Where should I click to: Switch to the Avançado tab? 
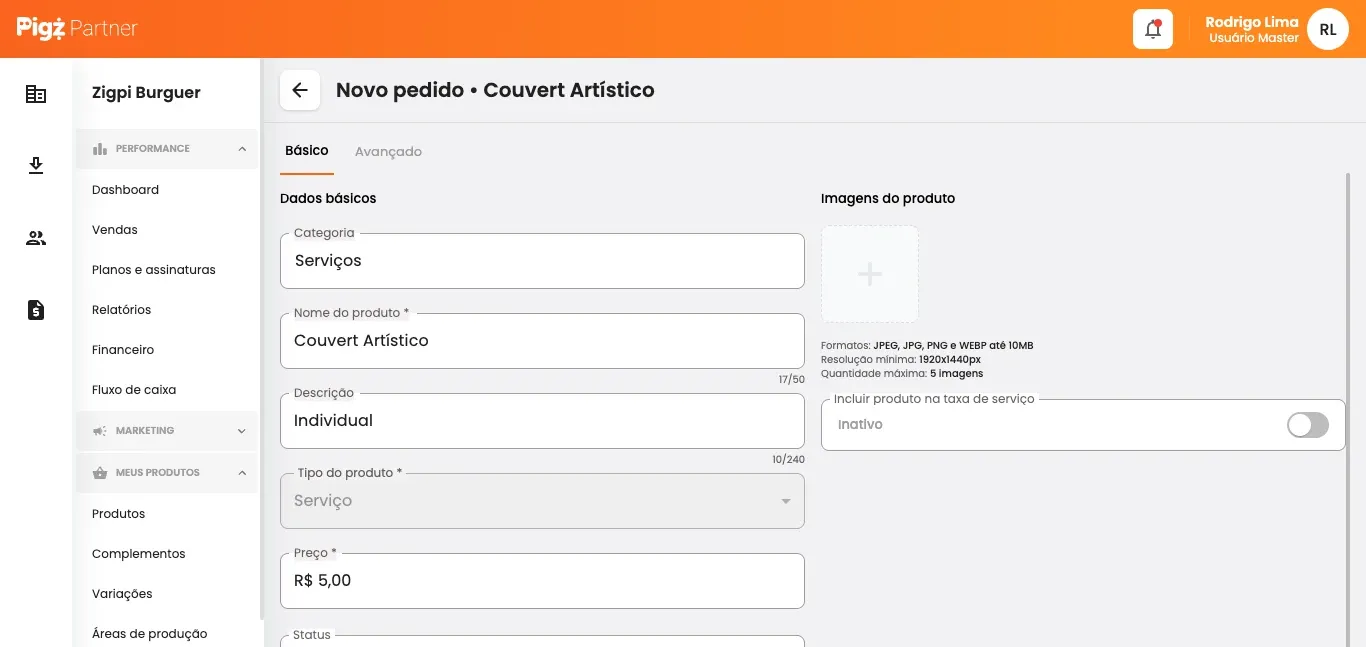click(388, 151)
